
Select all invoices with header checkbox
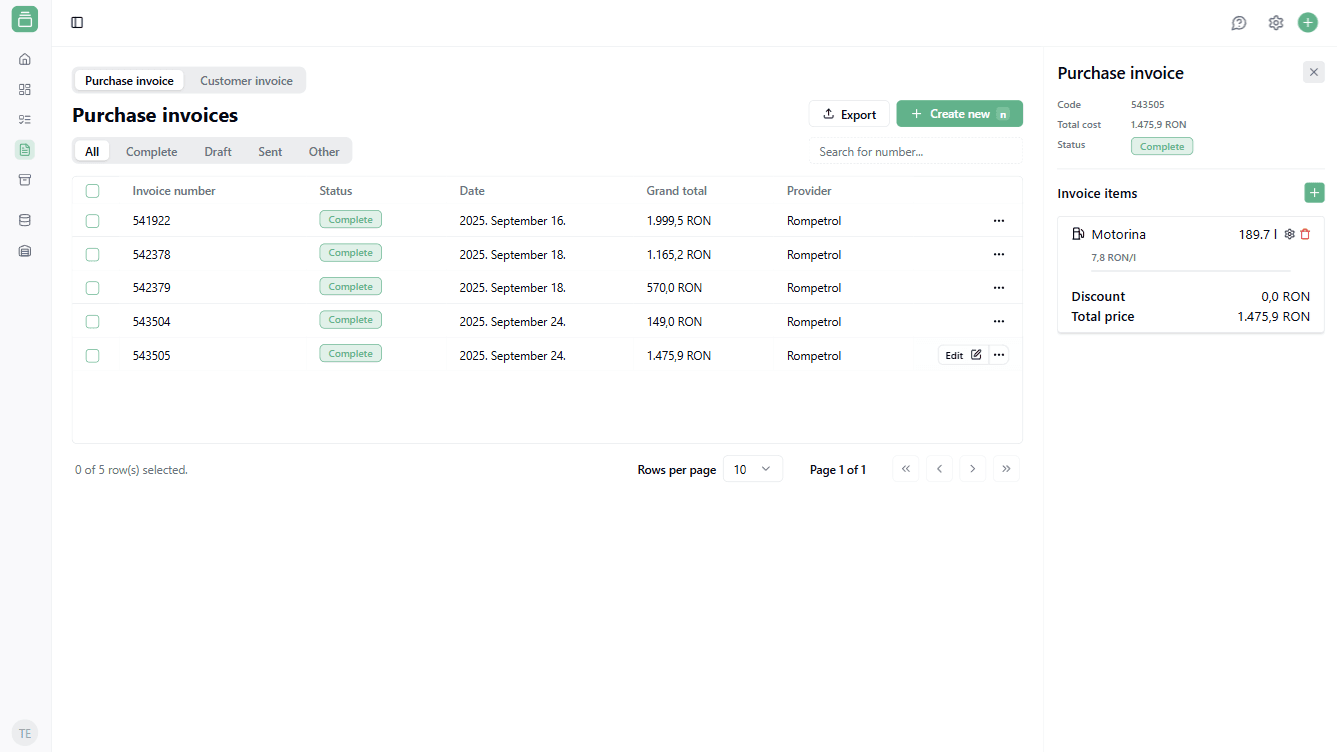coord(93,191)
